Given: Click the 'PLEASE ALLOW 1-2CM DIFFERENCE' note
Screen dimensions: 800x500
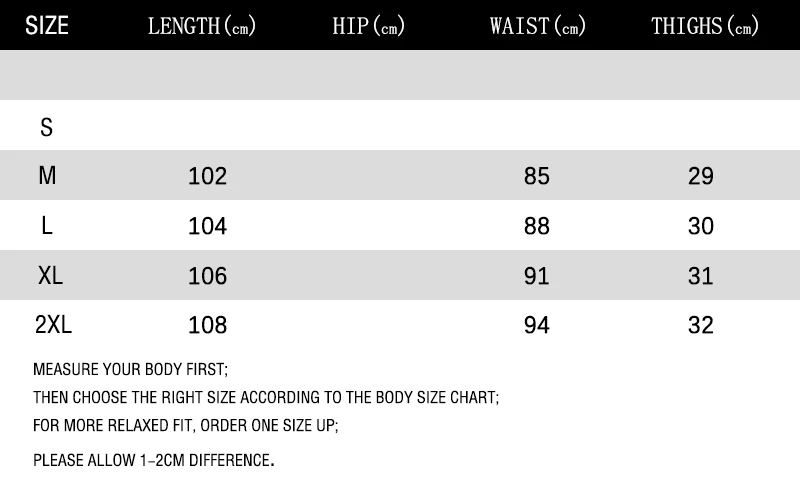Looking at the screenshot, I should pyautogui.click(x=154, y=460).
